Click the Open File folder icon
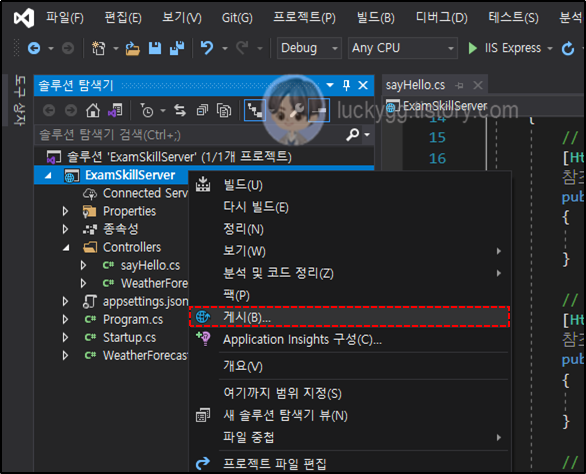Screen dimensions: 586x474 tap(132, 48)
